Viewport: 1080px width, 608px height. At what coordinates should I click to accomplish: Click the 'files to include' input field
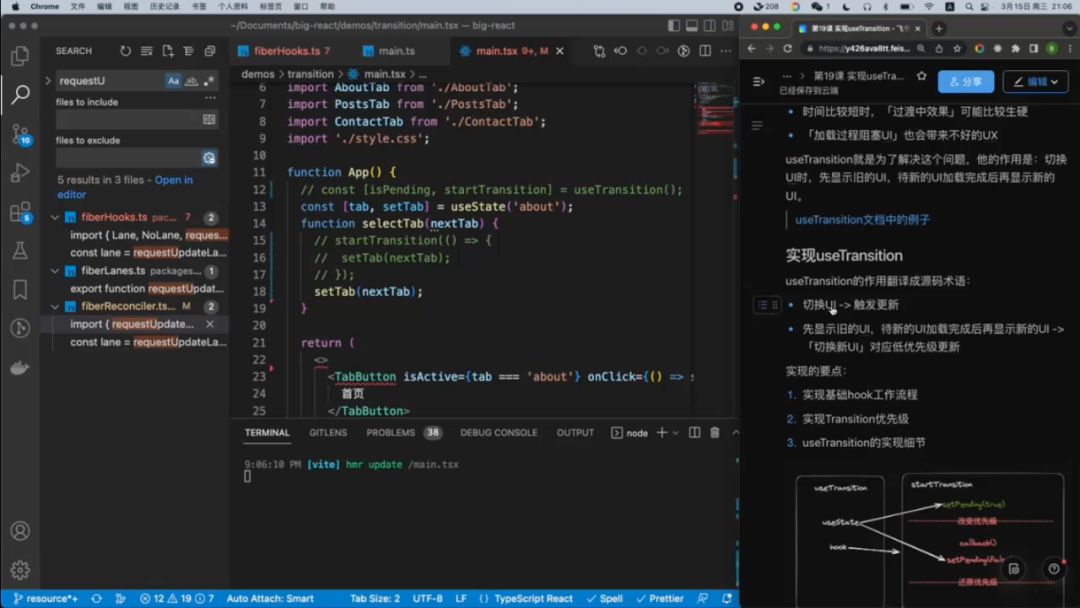128,119
